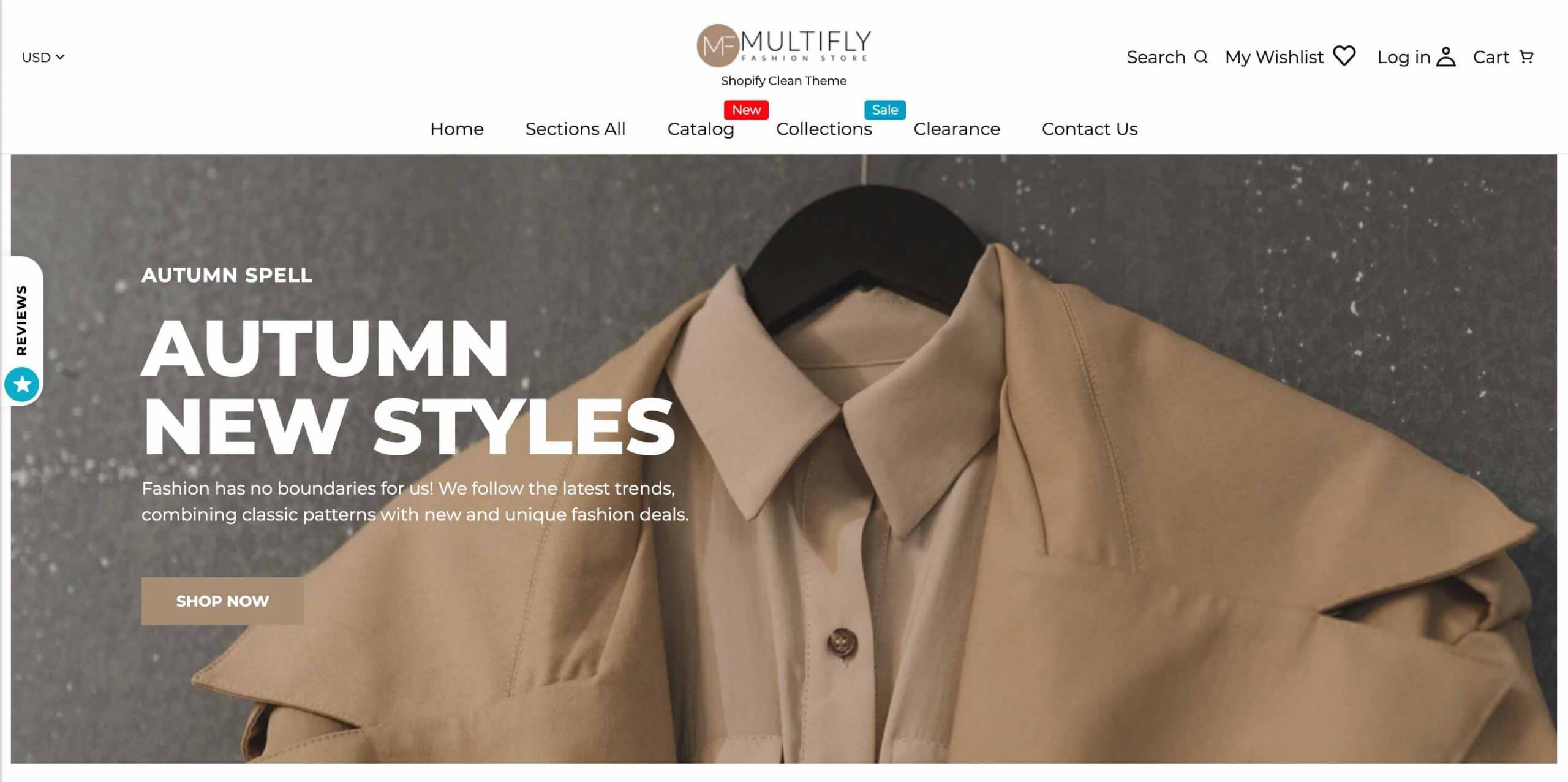Click the My Wishlist link

point(1274,57)
